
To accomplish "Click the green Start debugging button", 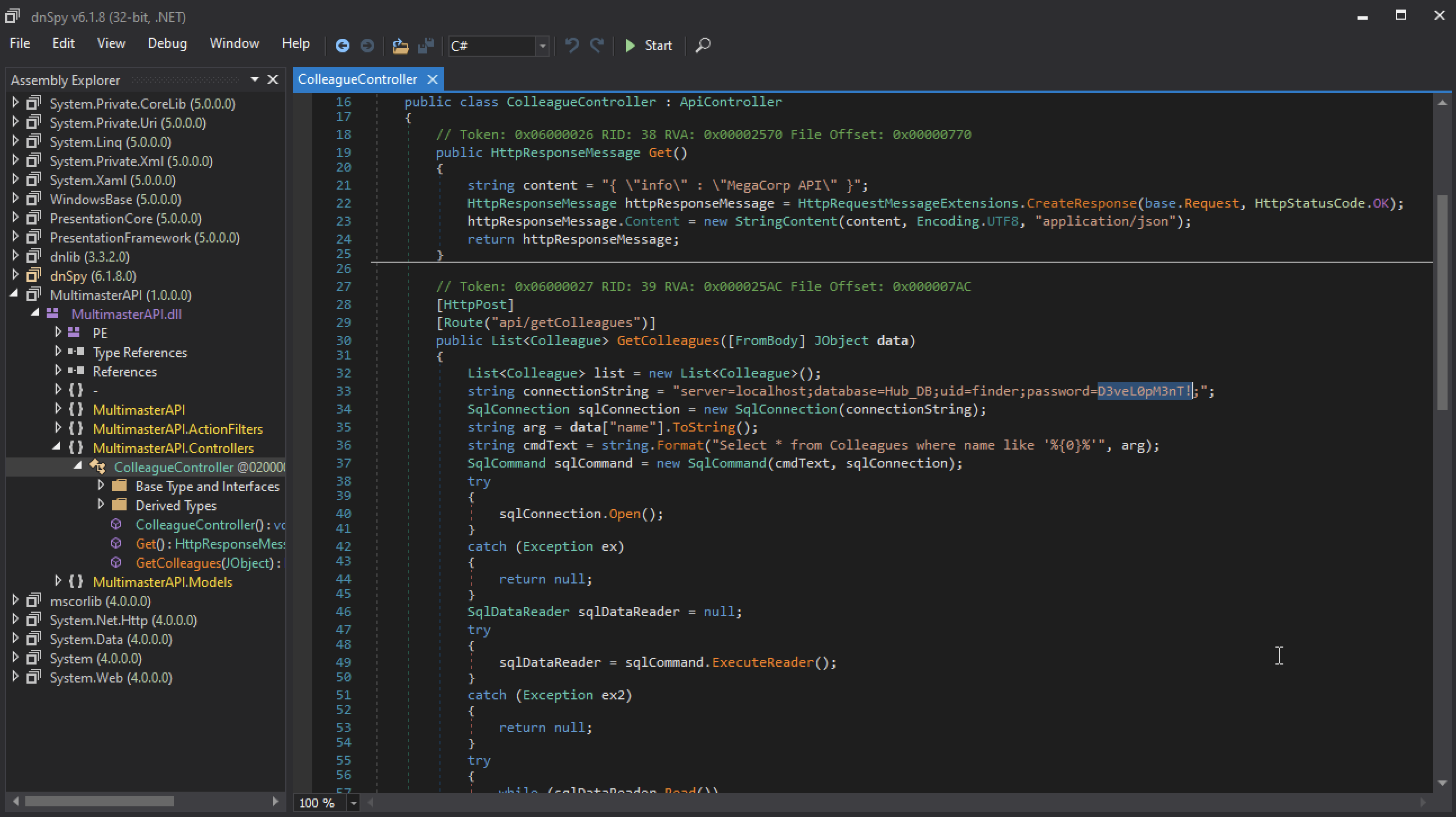I will (x=648, y=45).
